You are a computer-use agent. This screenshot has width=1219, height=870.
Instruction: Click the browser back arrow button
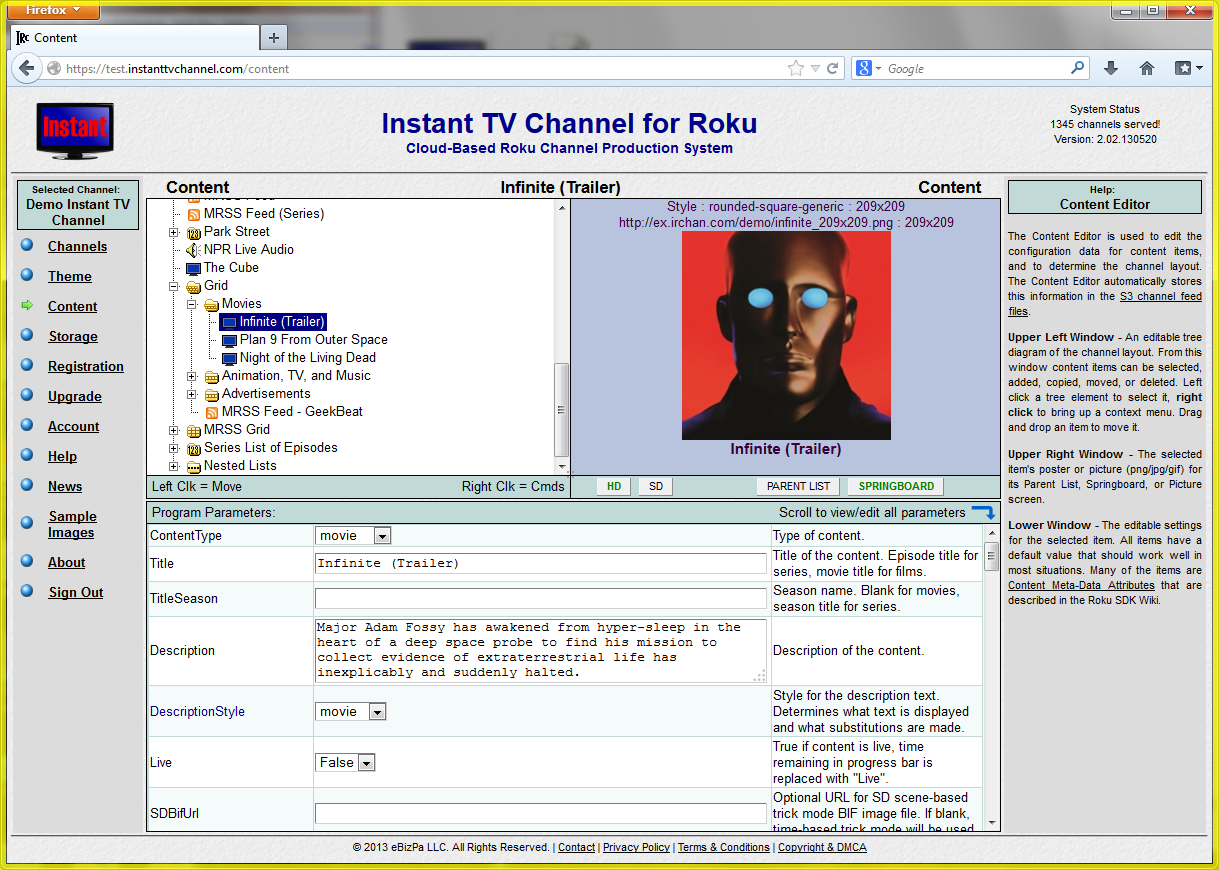pos(27,68)
